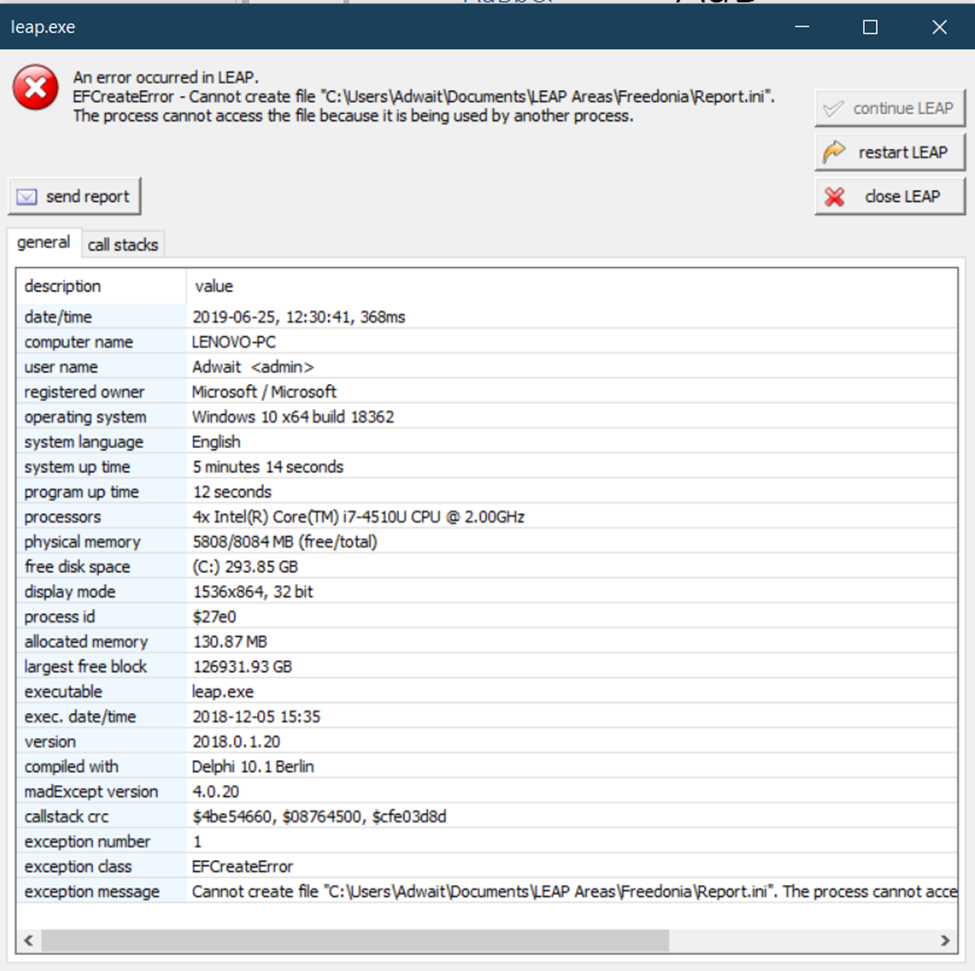The image size is (975, 971).
Task: Select the general tab
Action: pos(44,242)
